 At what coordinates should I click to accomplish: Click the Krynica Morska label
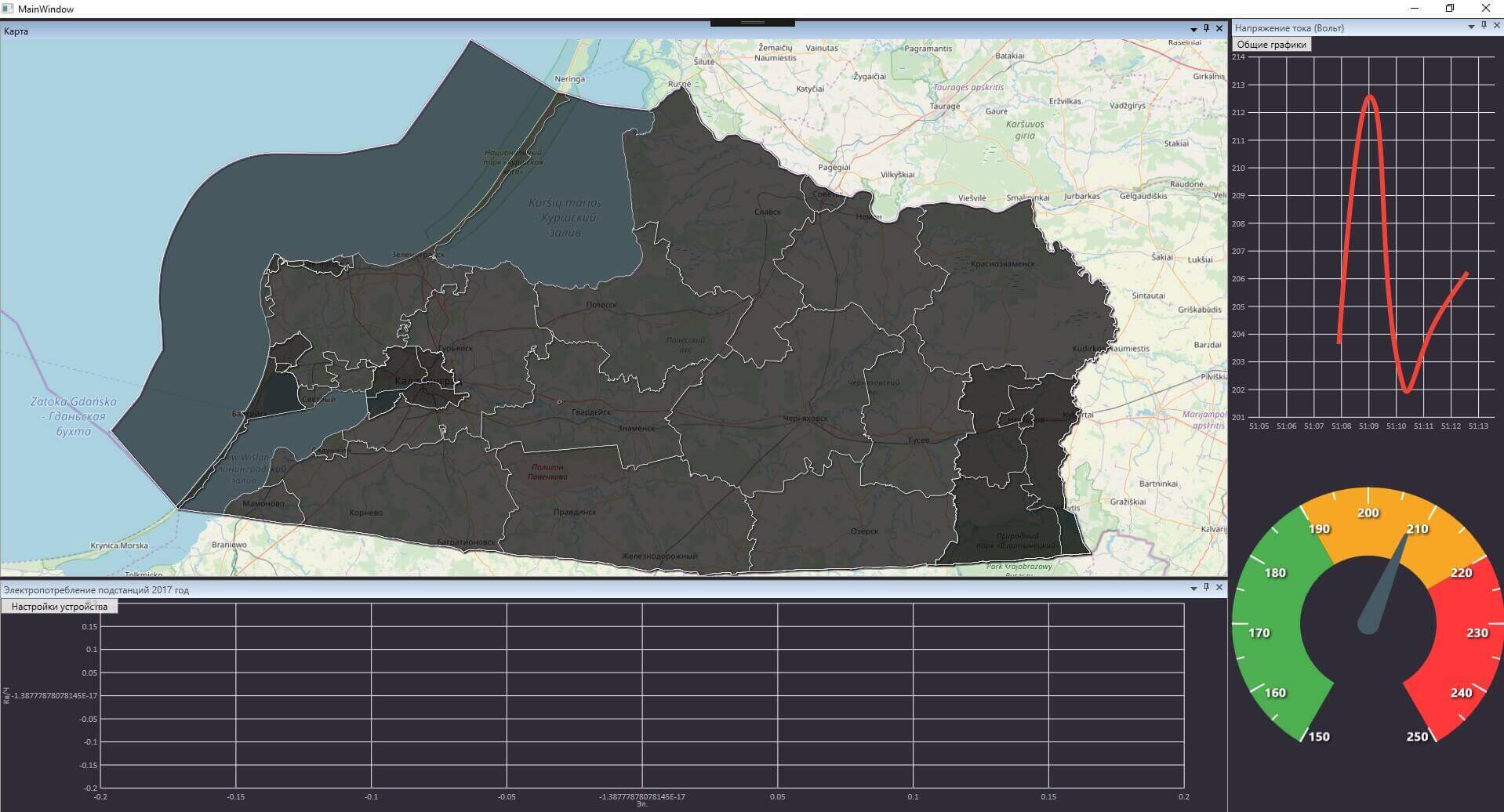pyautogui.click(x=119, y=546)
